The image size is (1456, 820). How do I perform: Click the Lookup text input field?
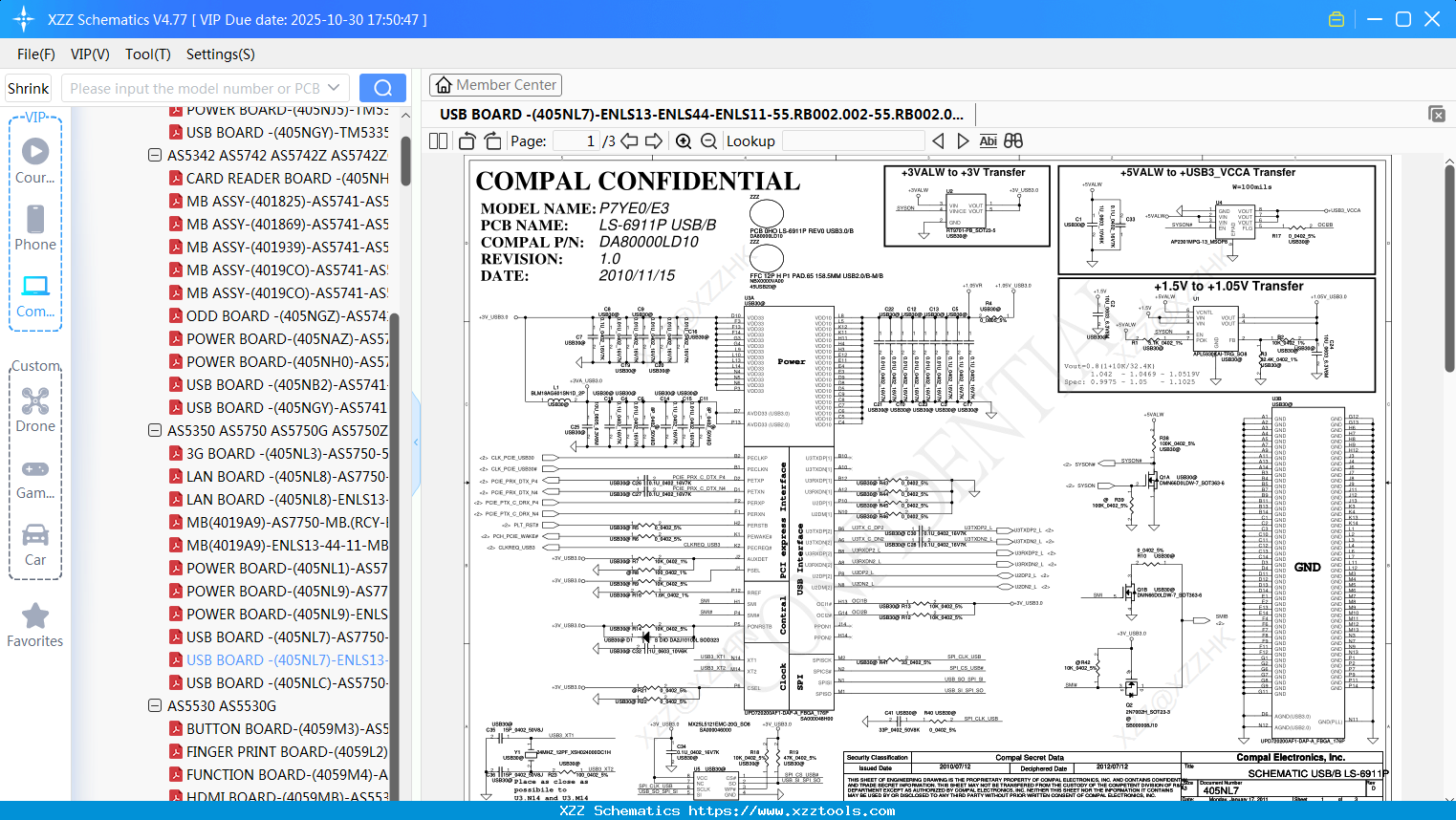coord(853,141)
